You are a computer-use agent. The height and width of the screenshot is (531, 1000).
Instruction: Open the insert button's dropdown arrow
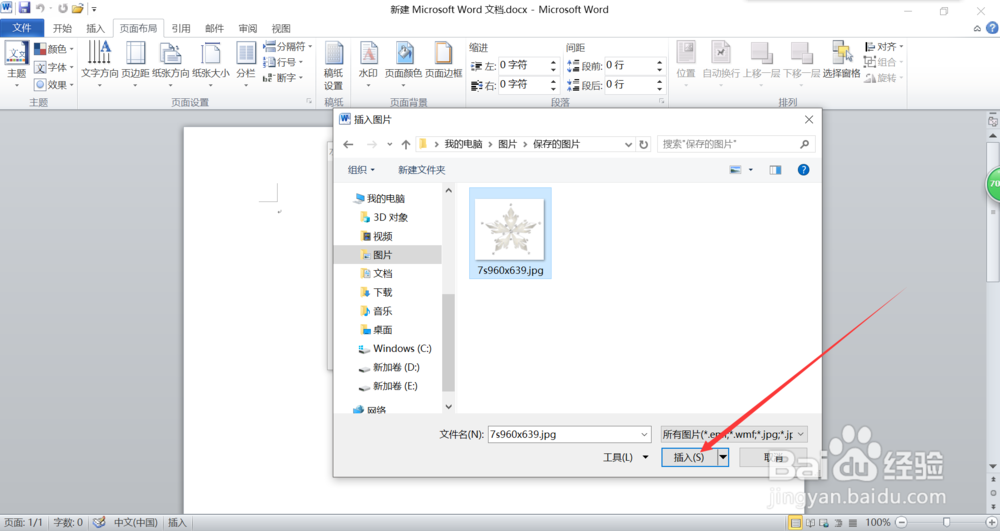pyautogui.click(x=723, y=457)
